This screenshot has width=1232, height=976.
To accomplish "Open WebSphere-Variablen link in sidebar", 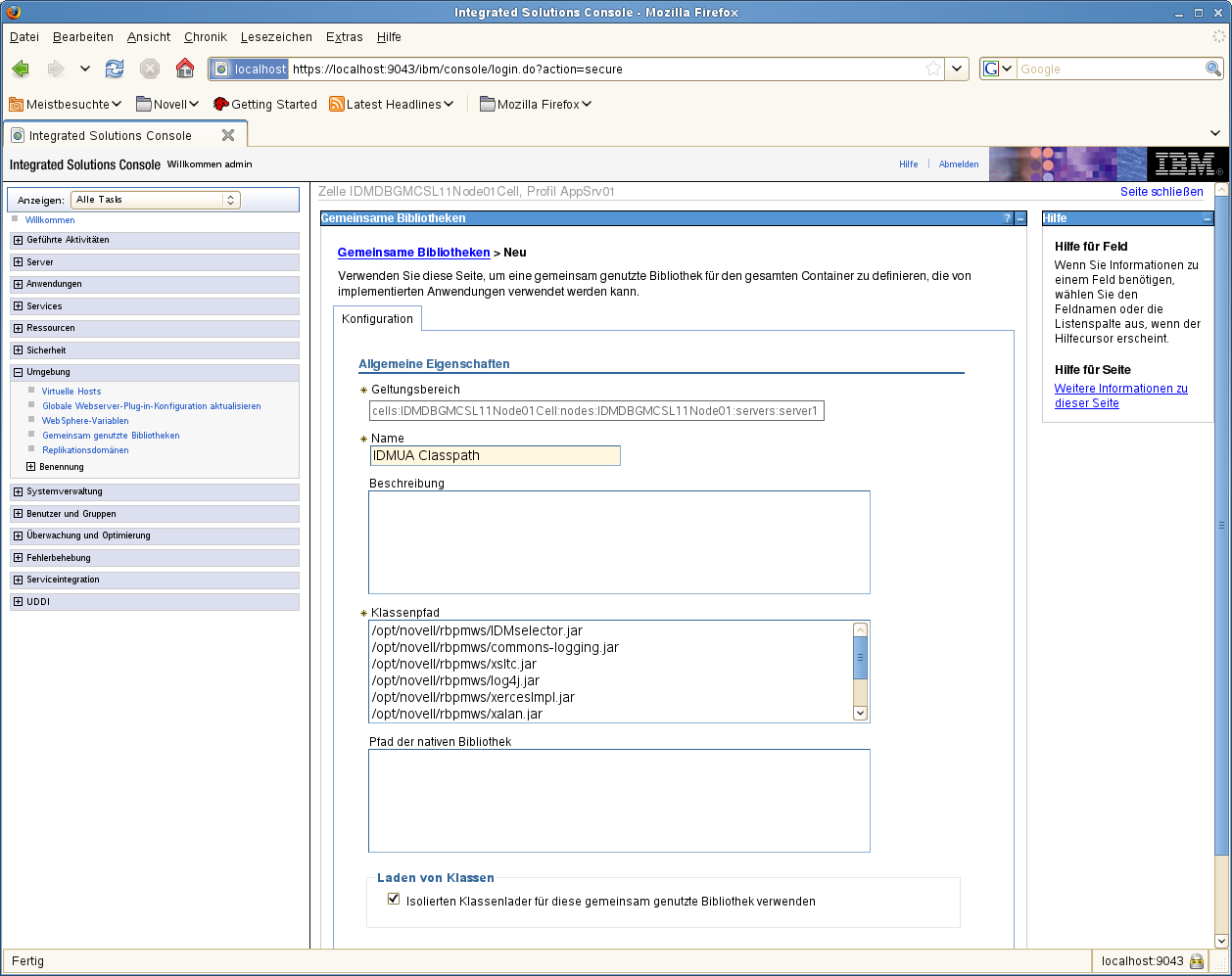I will click(x=85, y=421).
